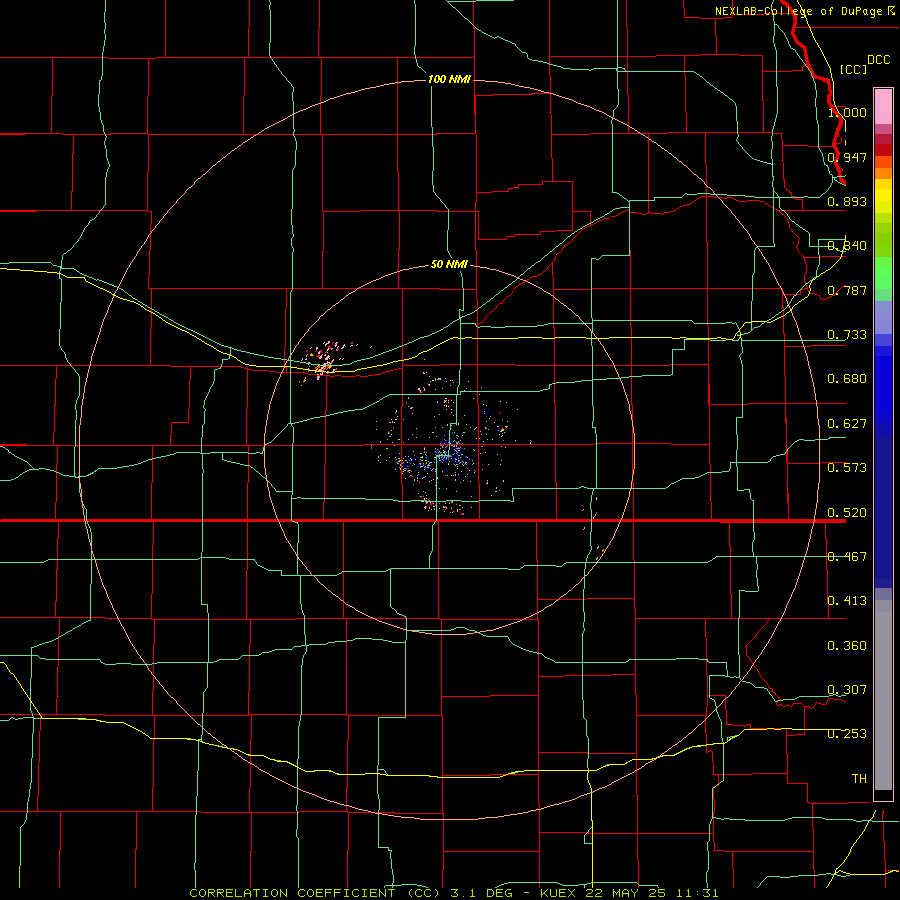Screen dimensions: 900x900
Task: Click the 1.000 value on the color scale
Action: 847,112
